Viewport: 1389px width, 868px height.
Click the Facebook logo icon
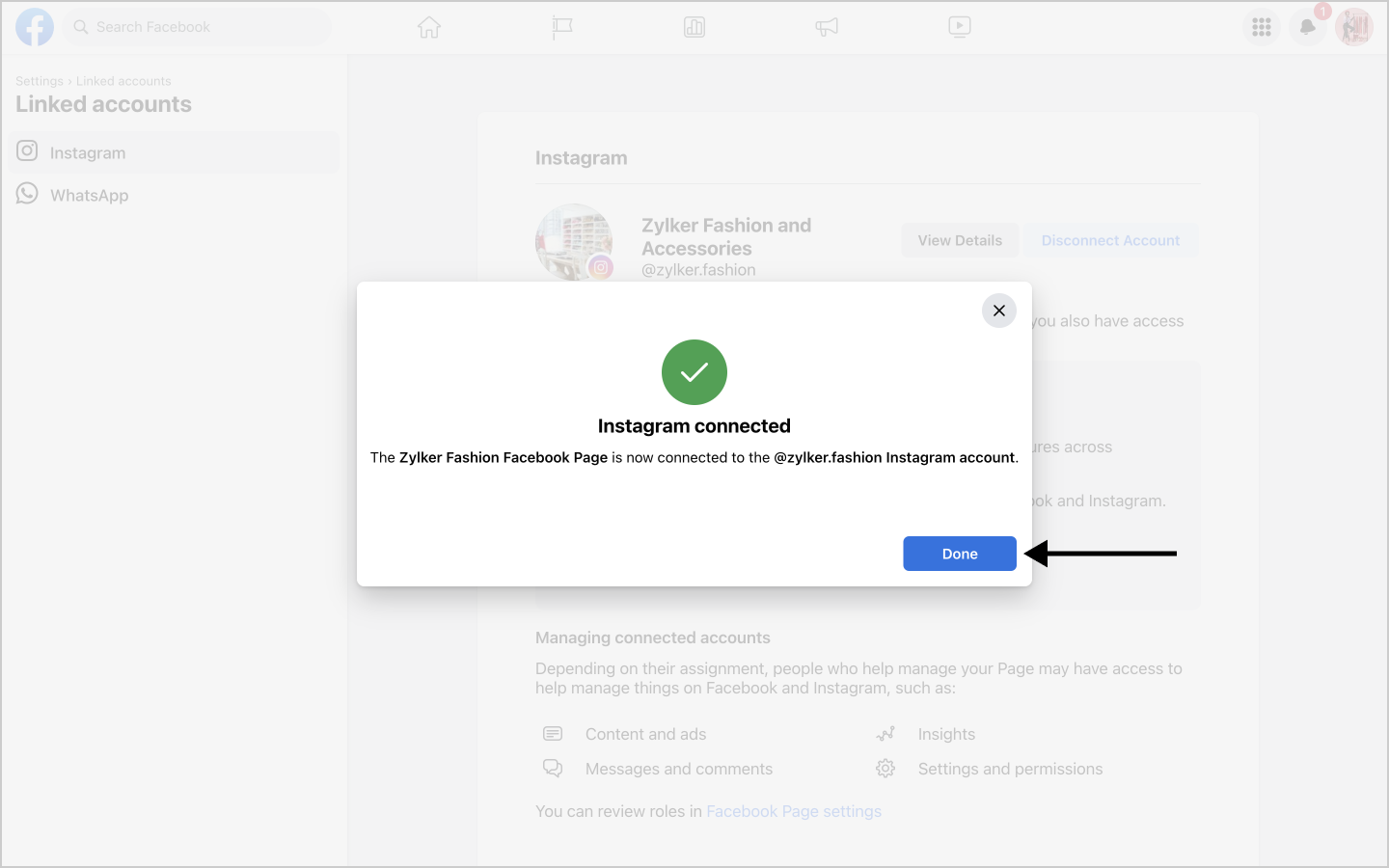pyautogui.click(x=35, y=27)
